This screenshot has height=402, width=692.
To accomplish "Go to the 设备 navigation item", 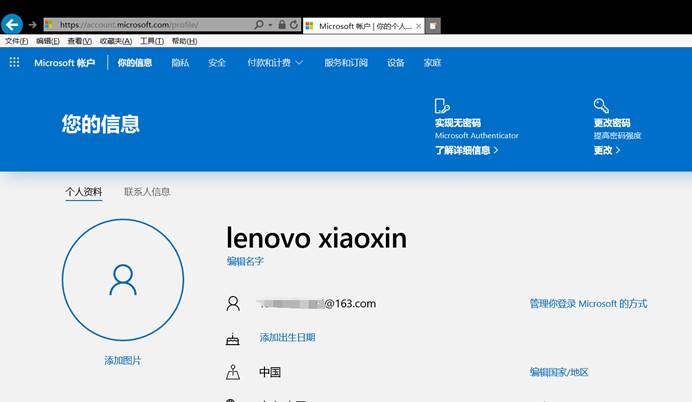I will coord(395,63).
